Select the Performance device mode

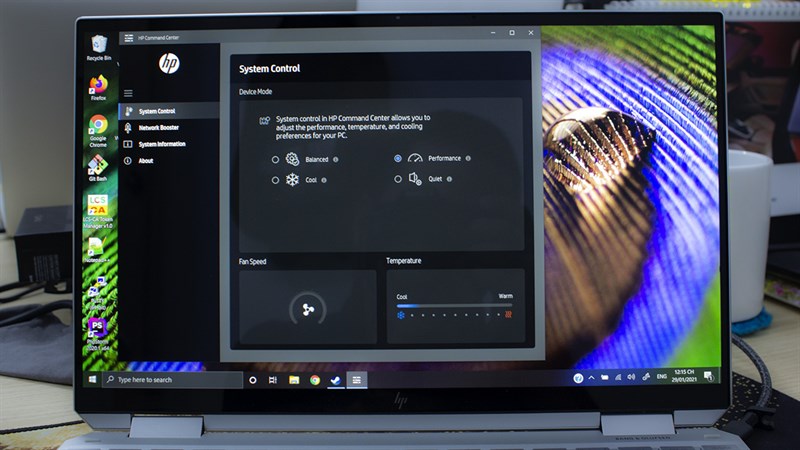[x=398, y=159]
